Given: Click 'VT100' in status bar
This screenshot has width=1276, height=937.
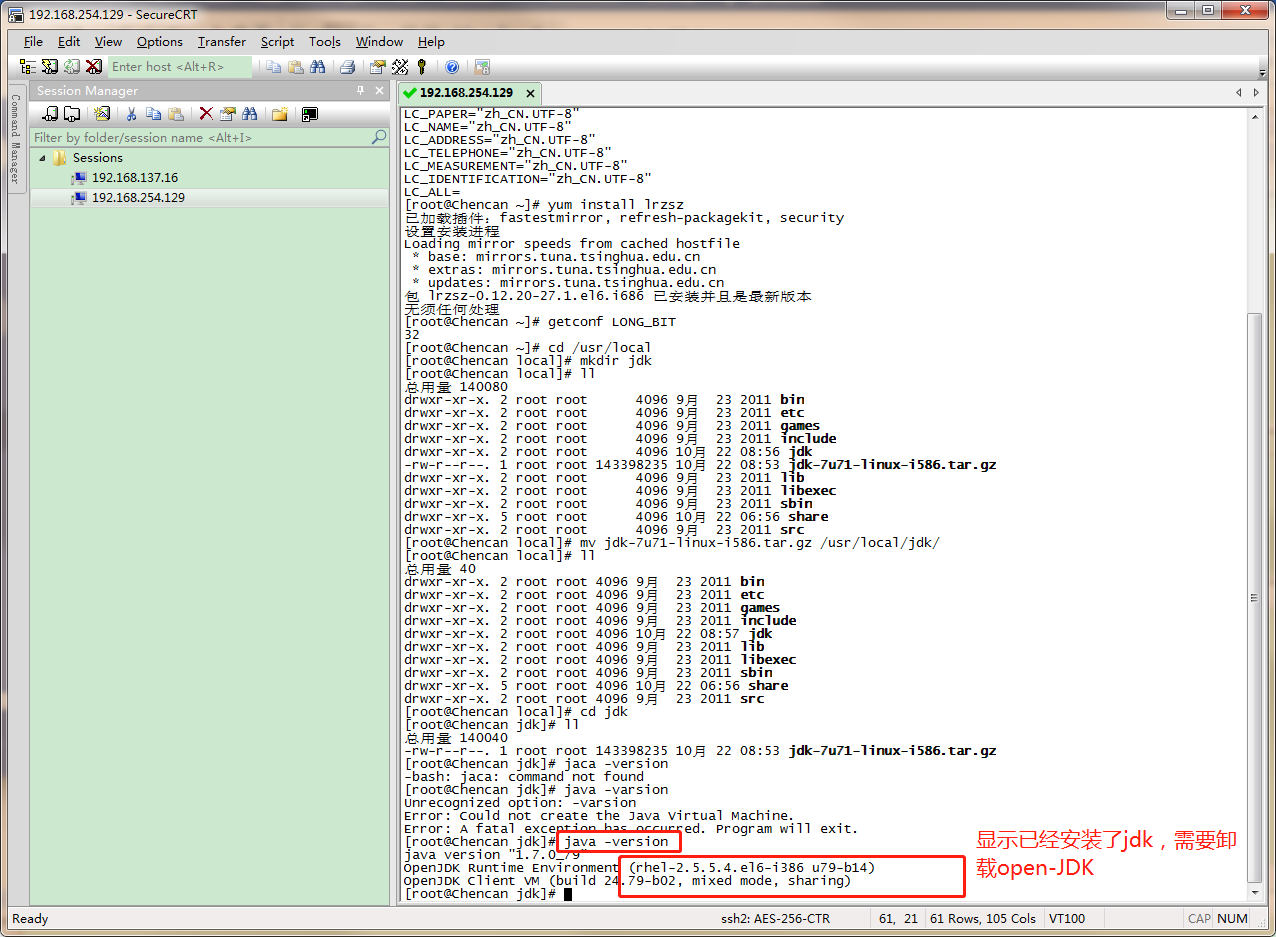Looking at the screenshot, I should coord(1067,919).
